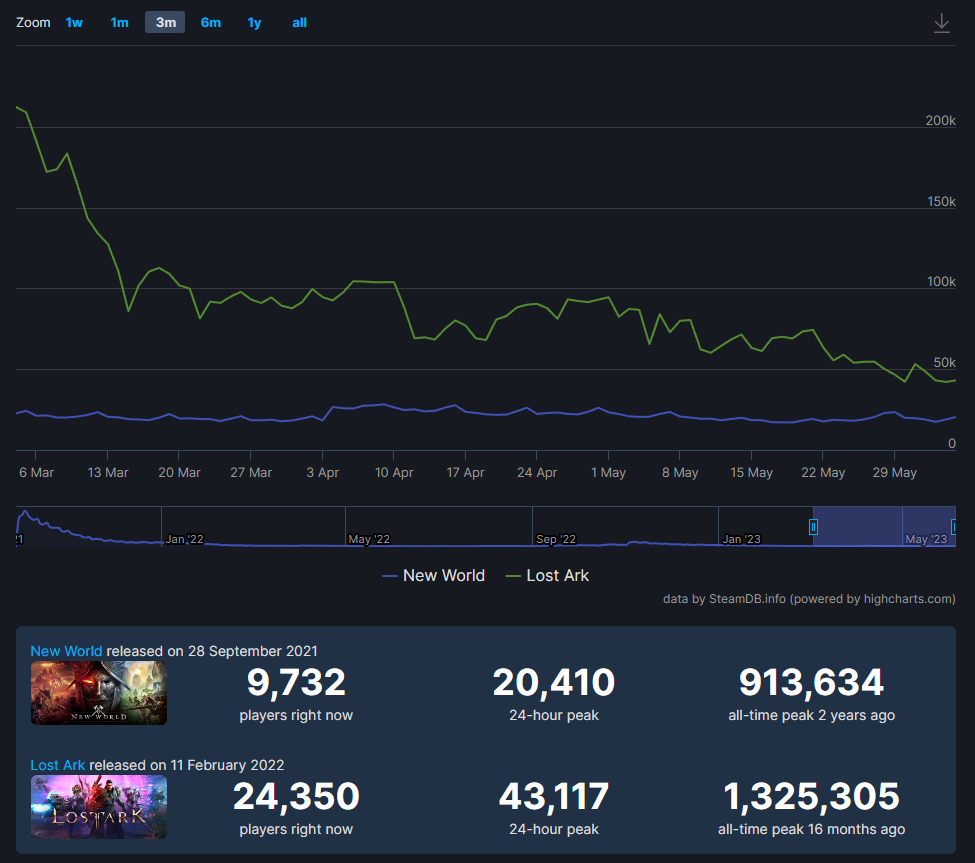The width and height of the screenshot is (975, 863).
Task: Click the 6 Mar x-axis label
Action: [x=36, y=473]
